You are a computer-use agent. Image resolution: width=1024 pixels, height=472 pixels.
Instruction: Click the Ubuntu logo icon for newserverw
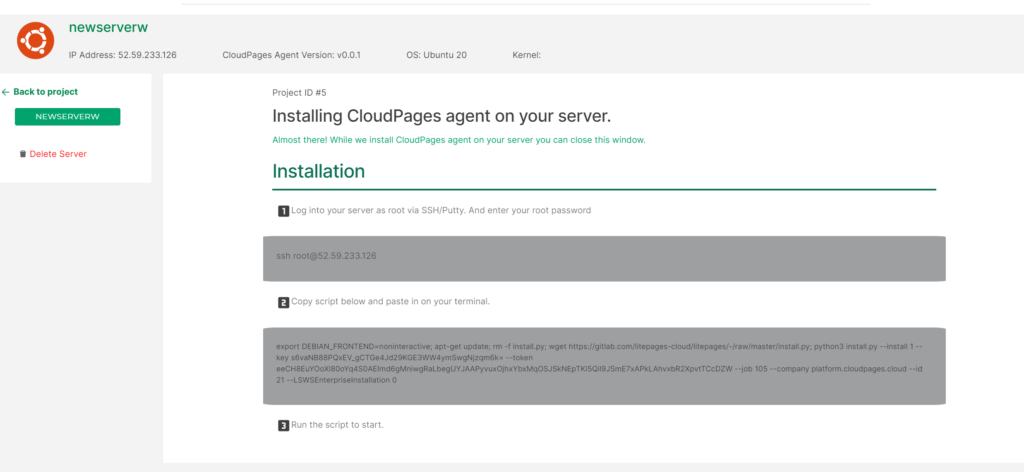[x=35, y=40]
